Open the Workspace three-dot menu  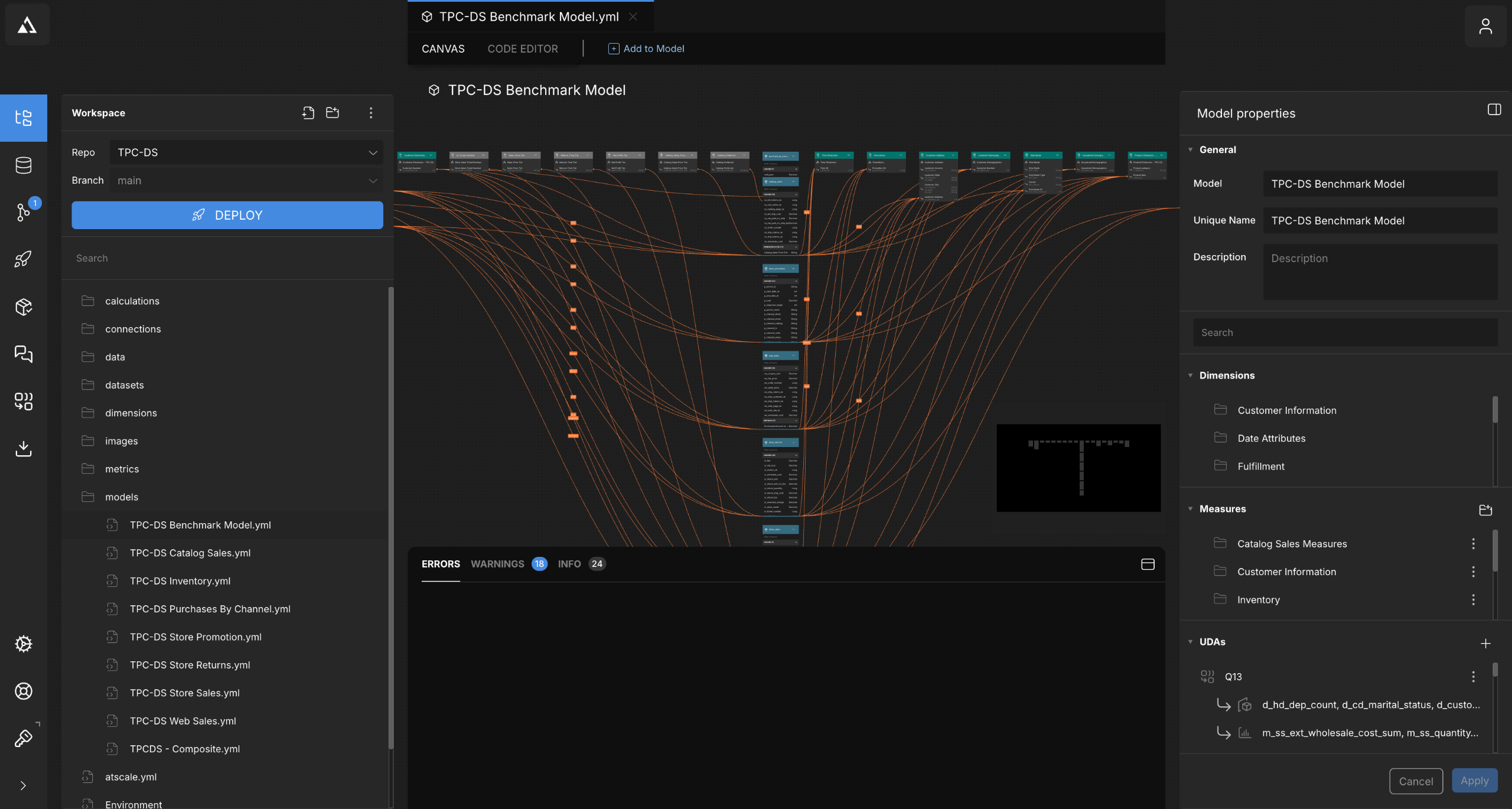click(x=371, y=113)
